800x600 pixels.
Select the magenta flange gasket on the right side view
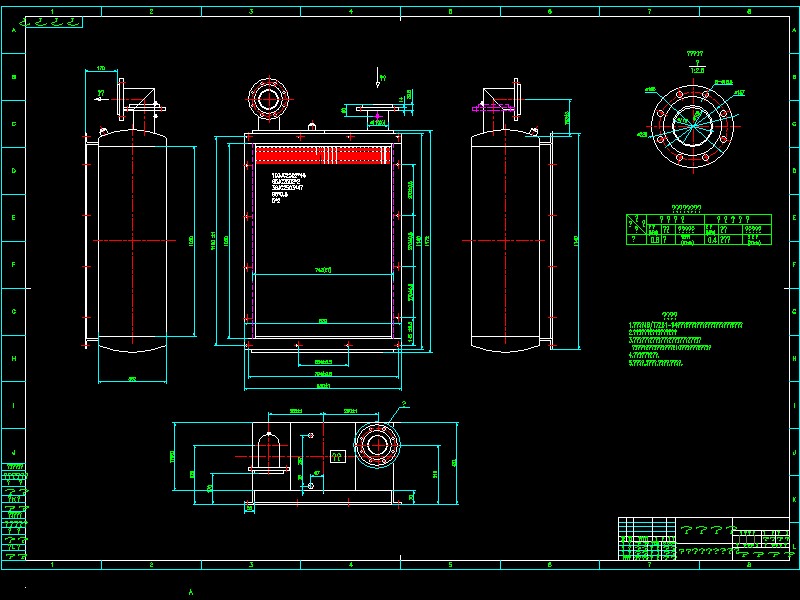click(492, 108)
